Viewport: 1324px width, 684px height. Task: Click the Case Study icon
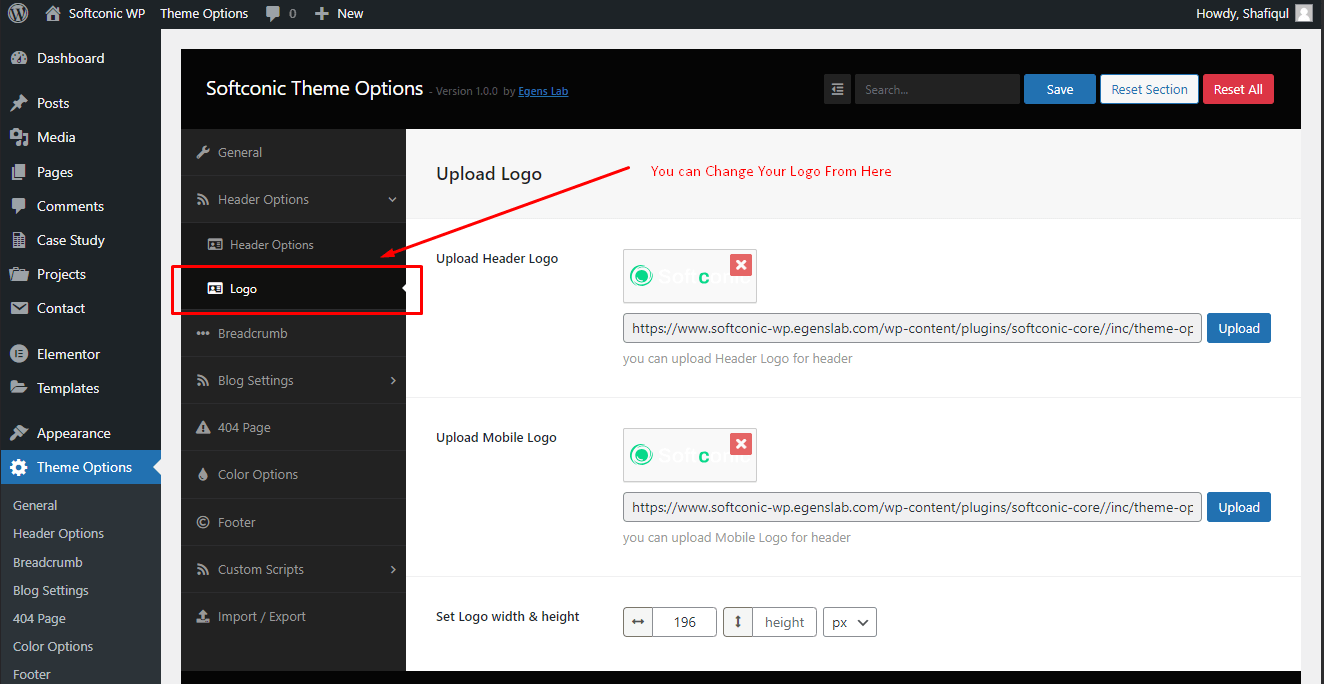pyautogui.click(x=18, y=240)
